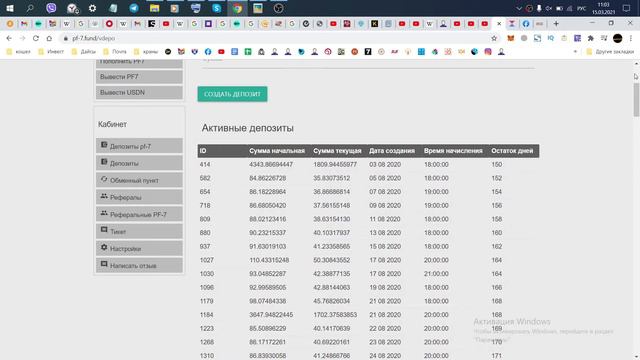Open taskbar search magnifier
640x360 pixels.
pyautogui.click(x=30, y=8)
